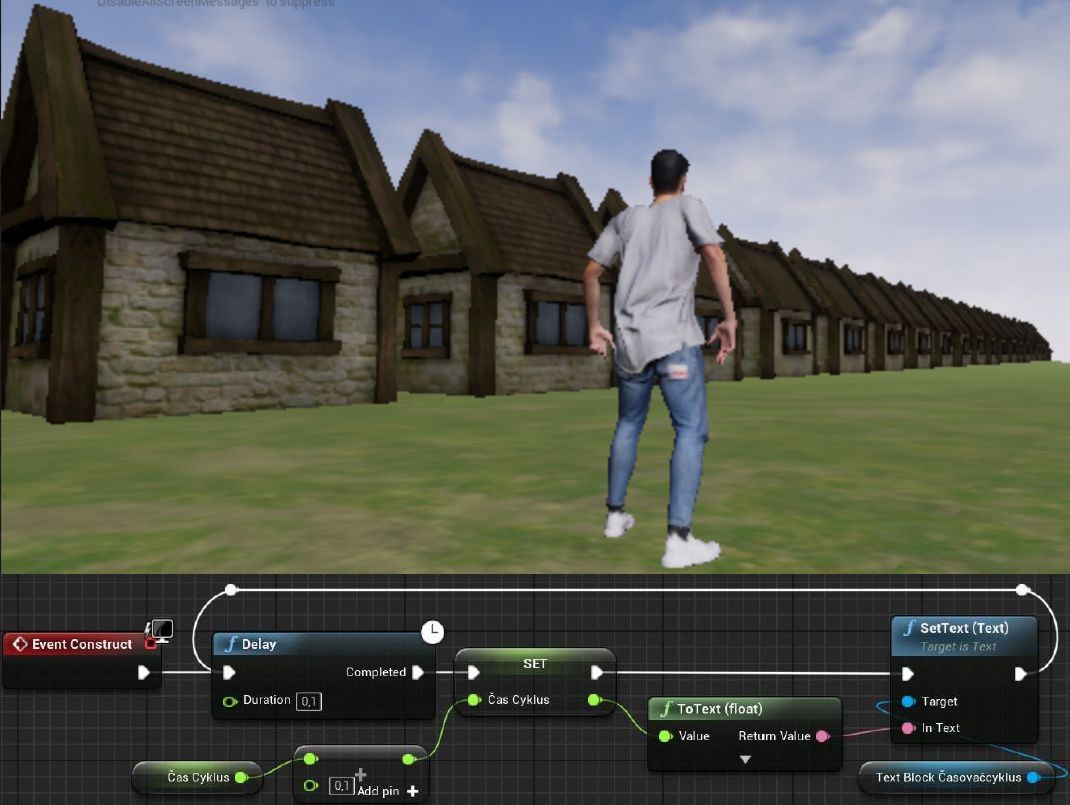Click the Duration value field on Delay
This screenshot has width=1070, height=805.
309,701
